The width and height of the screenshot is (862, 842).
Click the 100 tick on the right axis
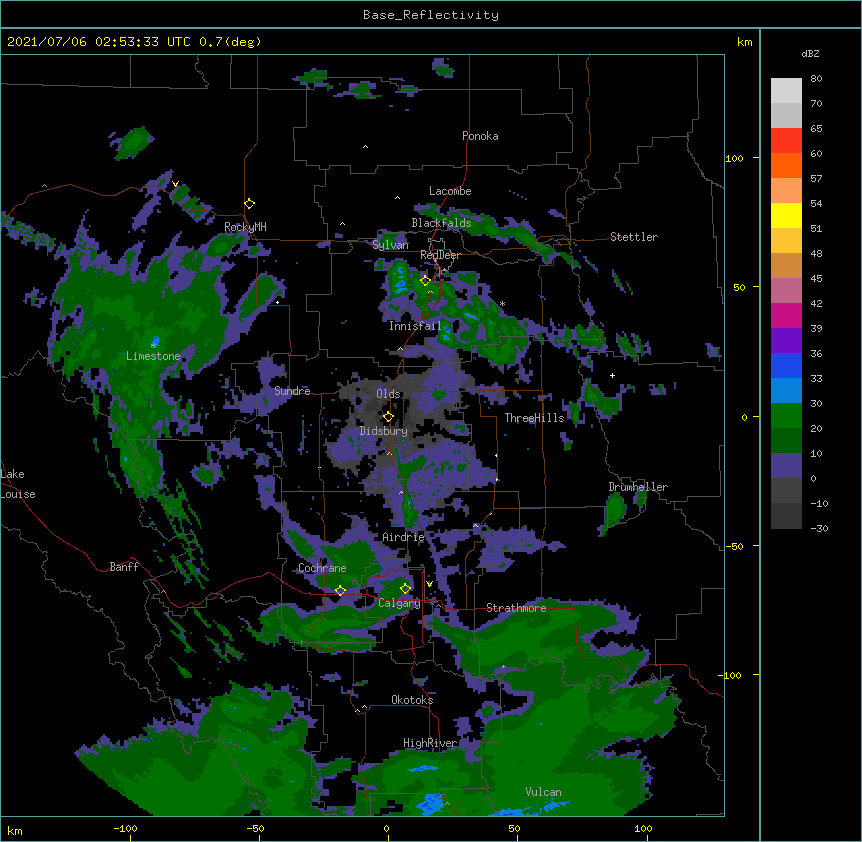click(734, 158)
